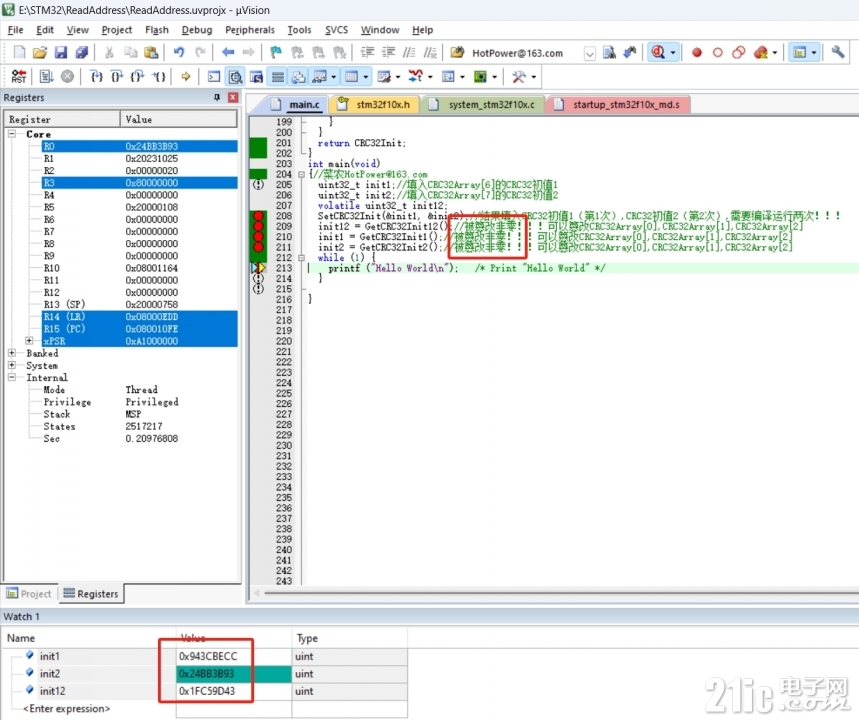Toggle the Command window
The width and height of the screenshot is (859, 720).
tap(214, 77)
